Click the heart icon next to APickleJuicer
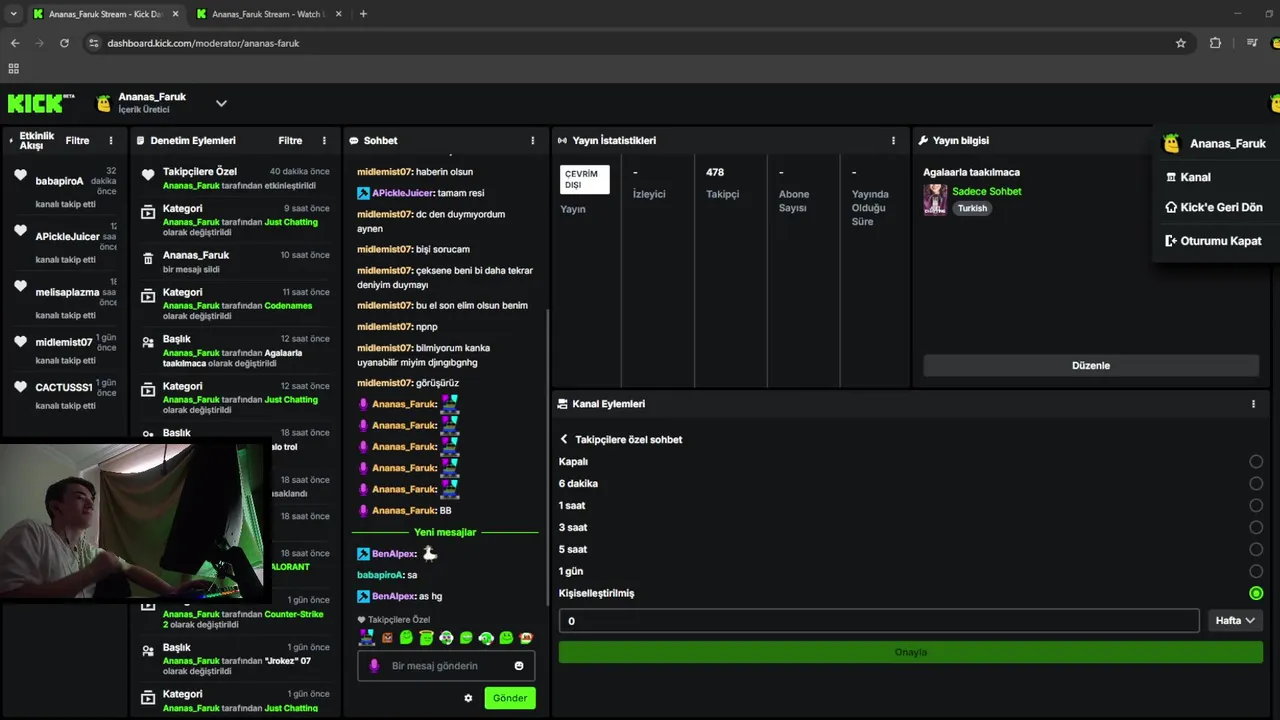This screenshot has height=720, width=1280. point(20,230)
